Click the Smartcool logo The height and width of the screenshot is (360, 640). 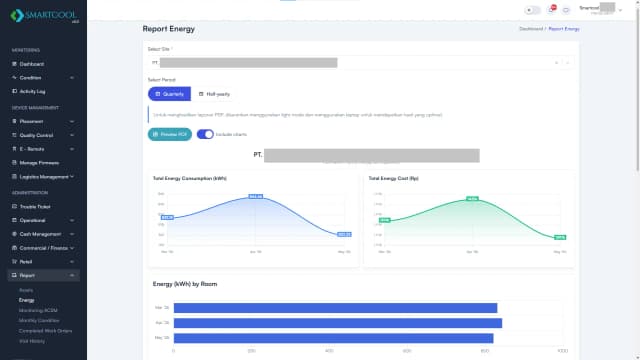[x=44, y=16]
